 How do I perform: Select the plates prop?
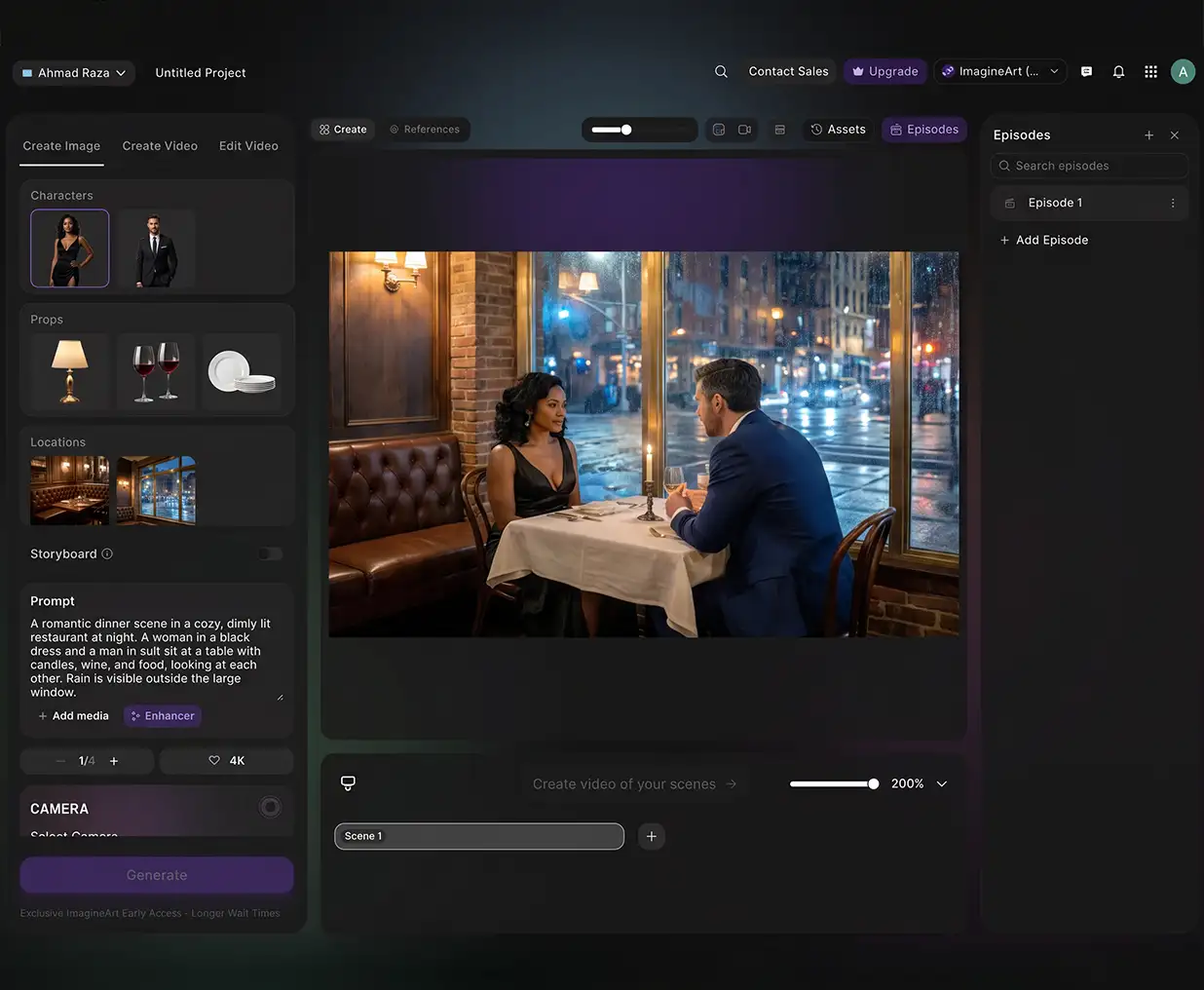[x=243, y=371]
